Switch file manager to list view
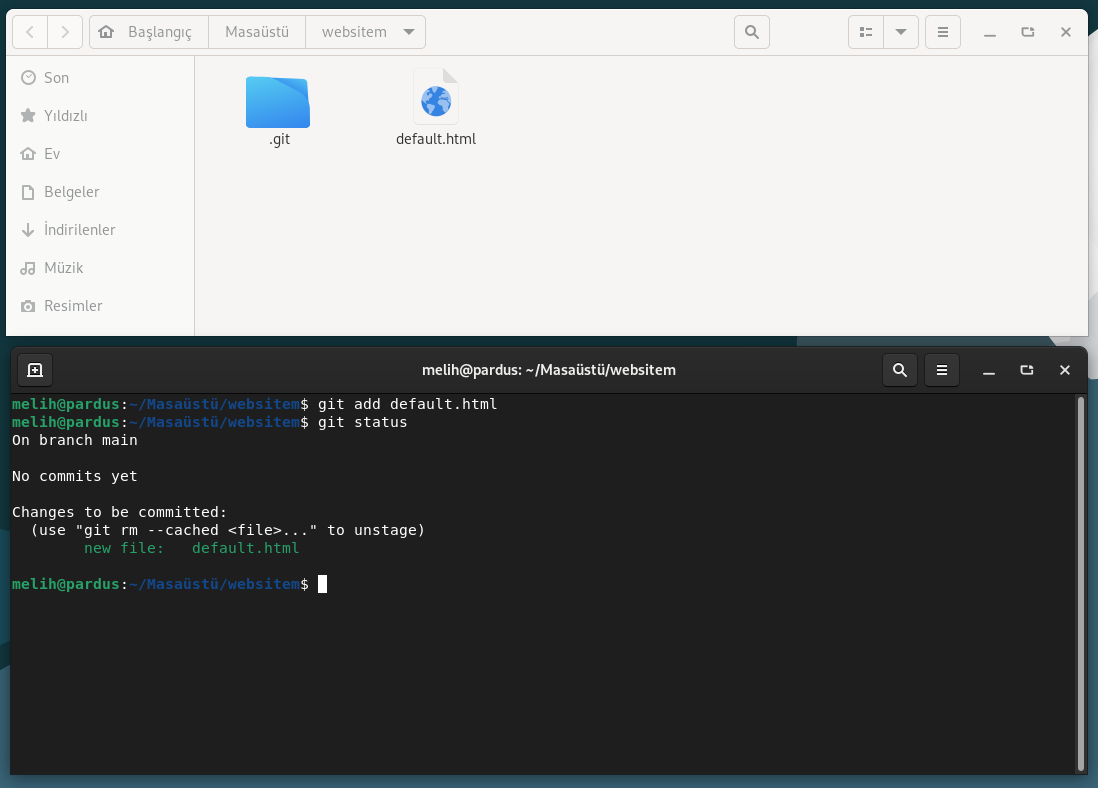Image resolution: width=1098 pixels, height=788 pixels. click(x=866, y=32)
